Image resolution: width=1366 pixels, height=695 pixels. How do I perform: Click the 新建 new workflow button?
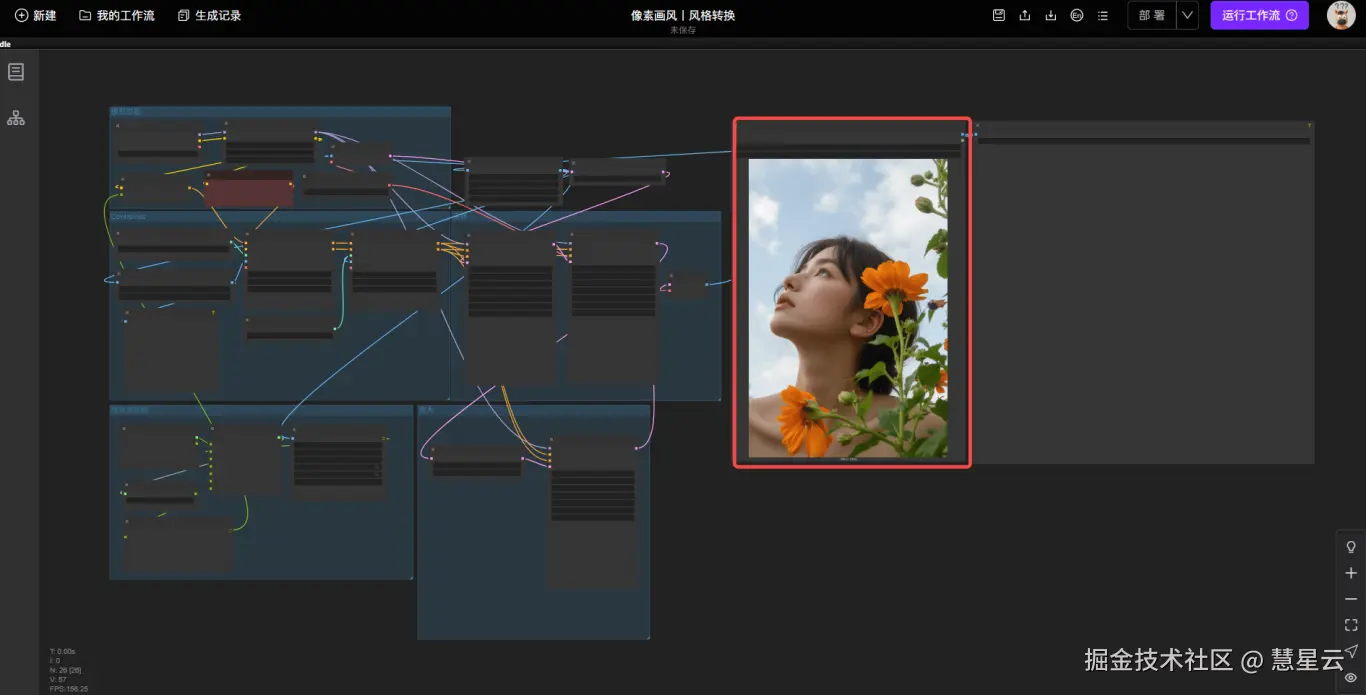(36, 16)
